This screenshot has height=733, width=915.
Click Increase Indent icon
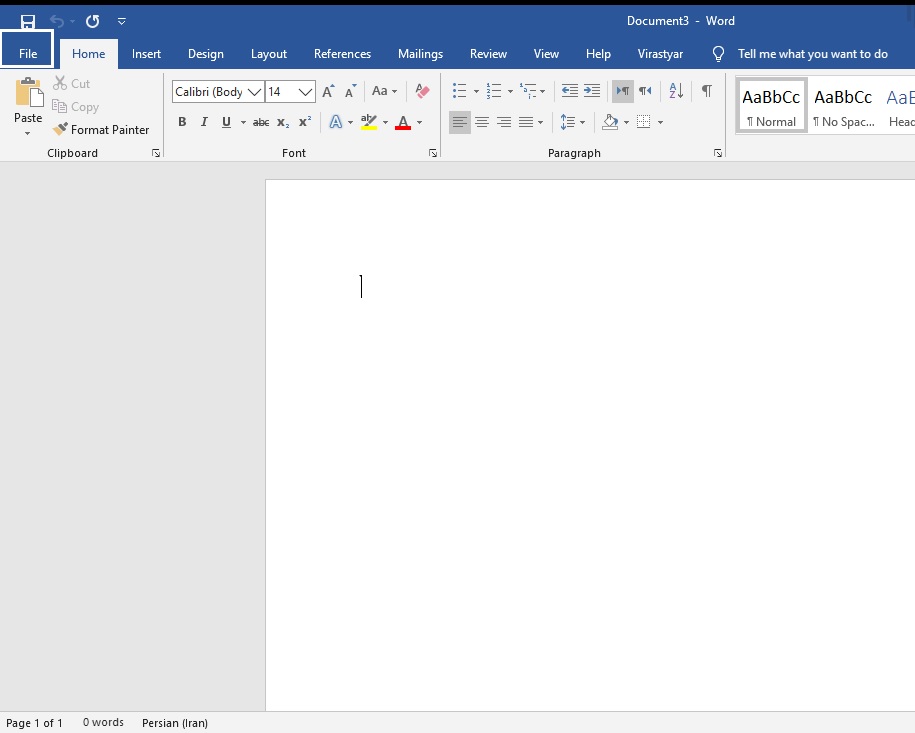point(592,90)
